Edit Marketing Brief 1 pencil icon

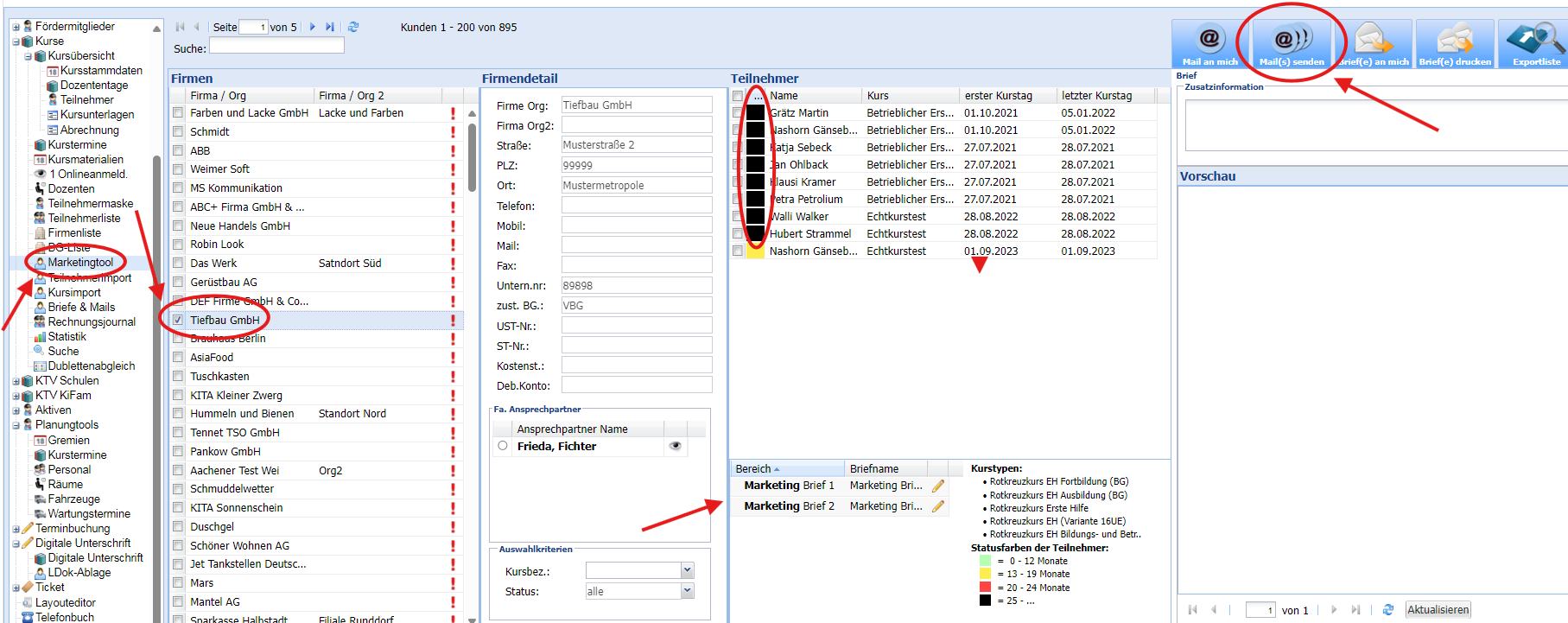(938, 486)
